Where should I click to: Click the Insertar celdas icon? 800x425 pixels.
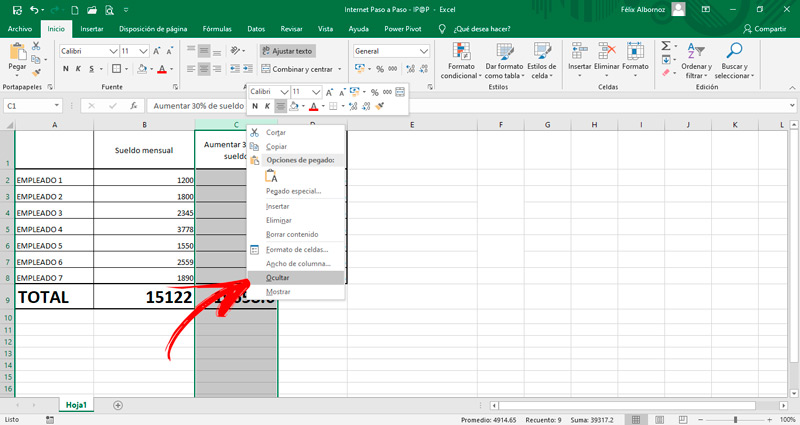[580, 51]
